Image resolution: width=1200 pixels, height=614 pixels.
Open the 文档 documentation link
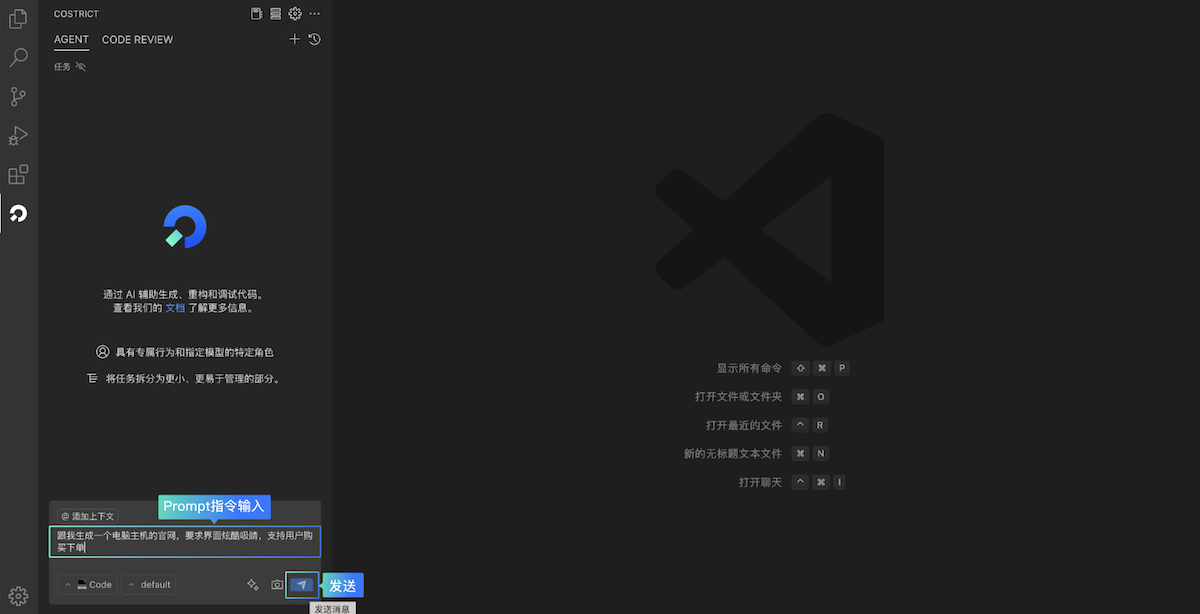pos(175,307)
